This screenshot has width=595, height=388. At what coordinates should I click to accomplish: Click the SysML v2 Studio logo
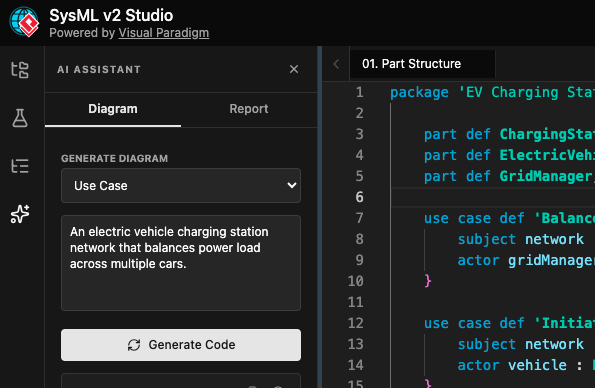click(24, 22)
